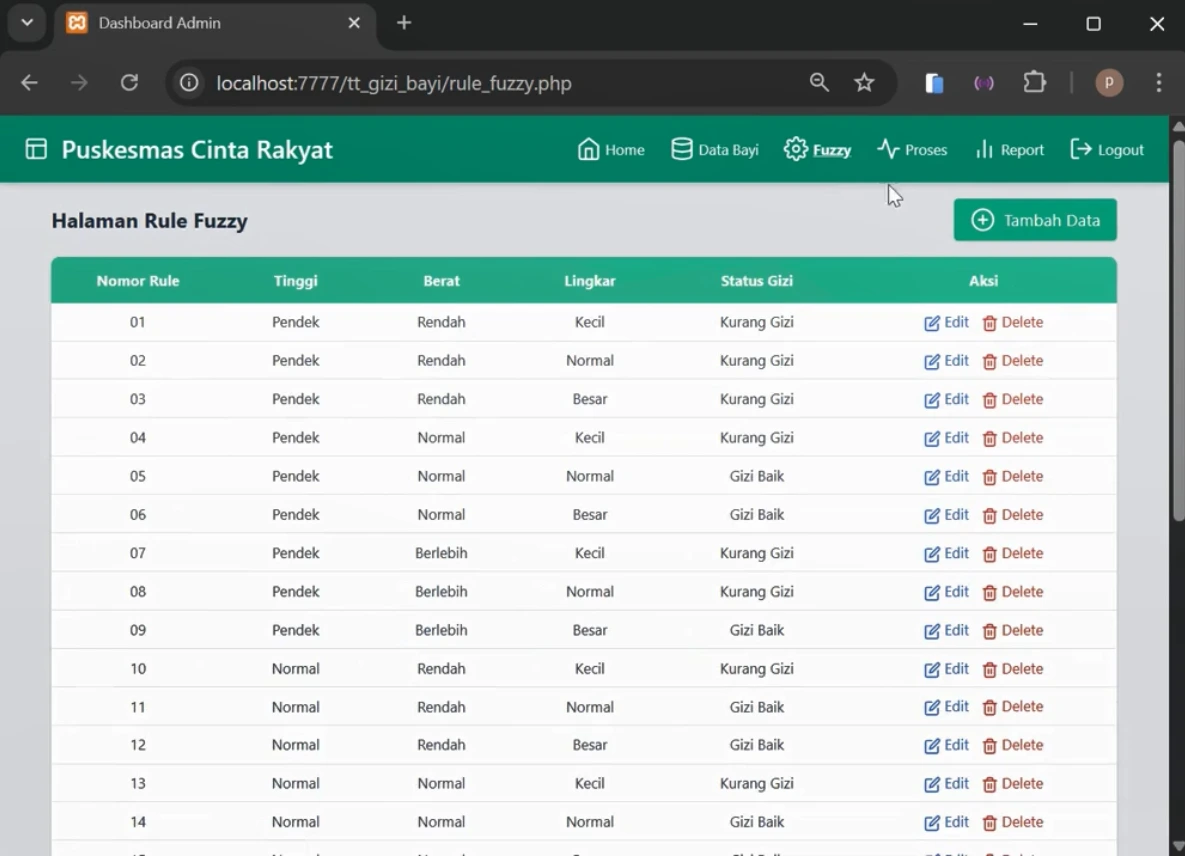This screenshot has height=856, width=1185.
Task: Bookmark the page with the star icon
Action: point(864,83)
